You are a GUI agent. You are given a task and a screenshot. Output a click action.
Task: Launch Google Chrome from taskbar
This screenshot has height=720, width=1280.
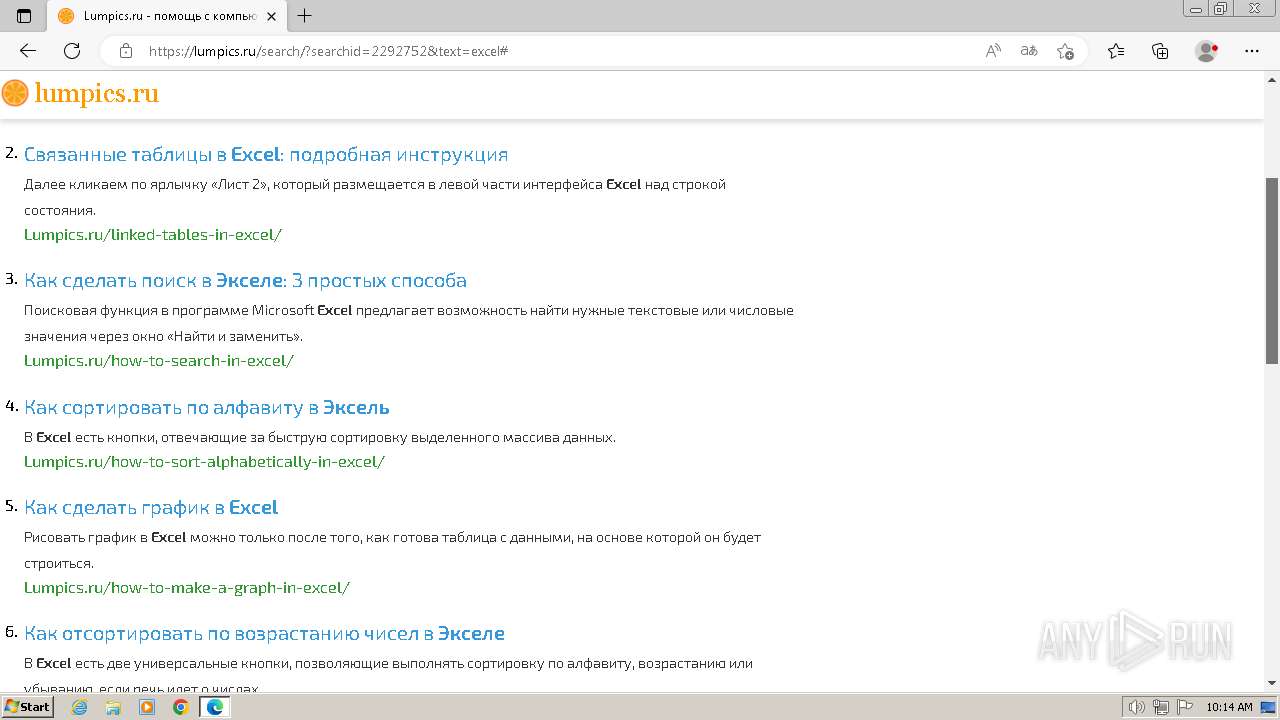pos(180,707)
